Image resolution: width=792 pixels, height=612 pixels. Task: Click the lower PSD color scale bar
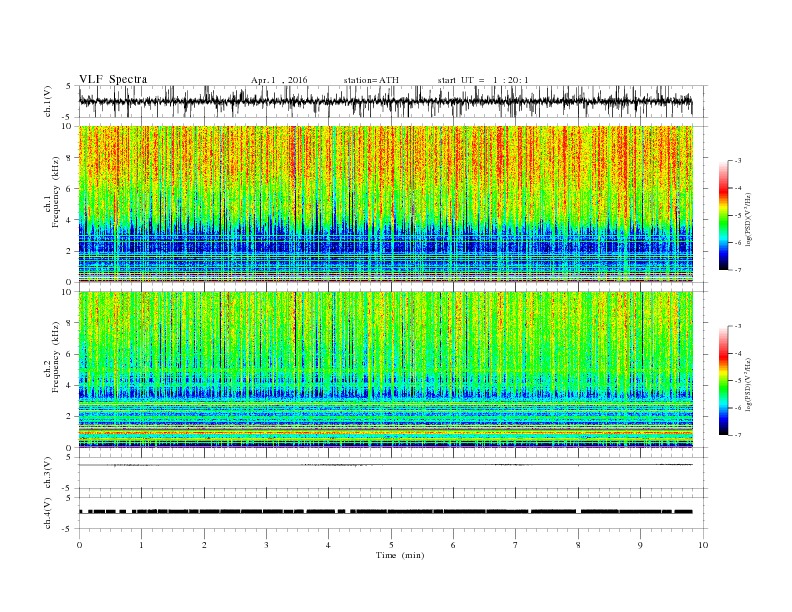point(723,380)
